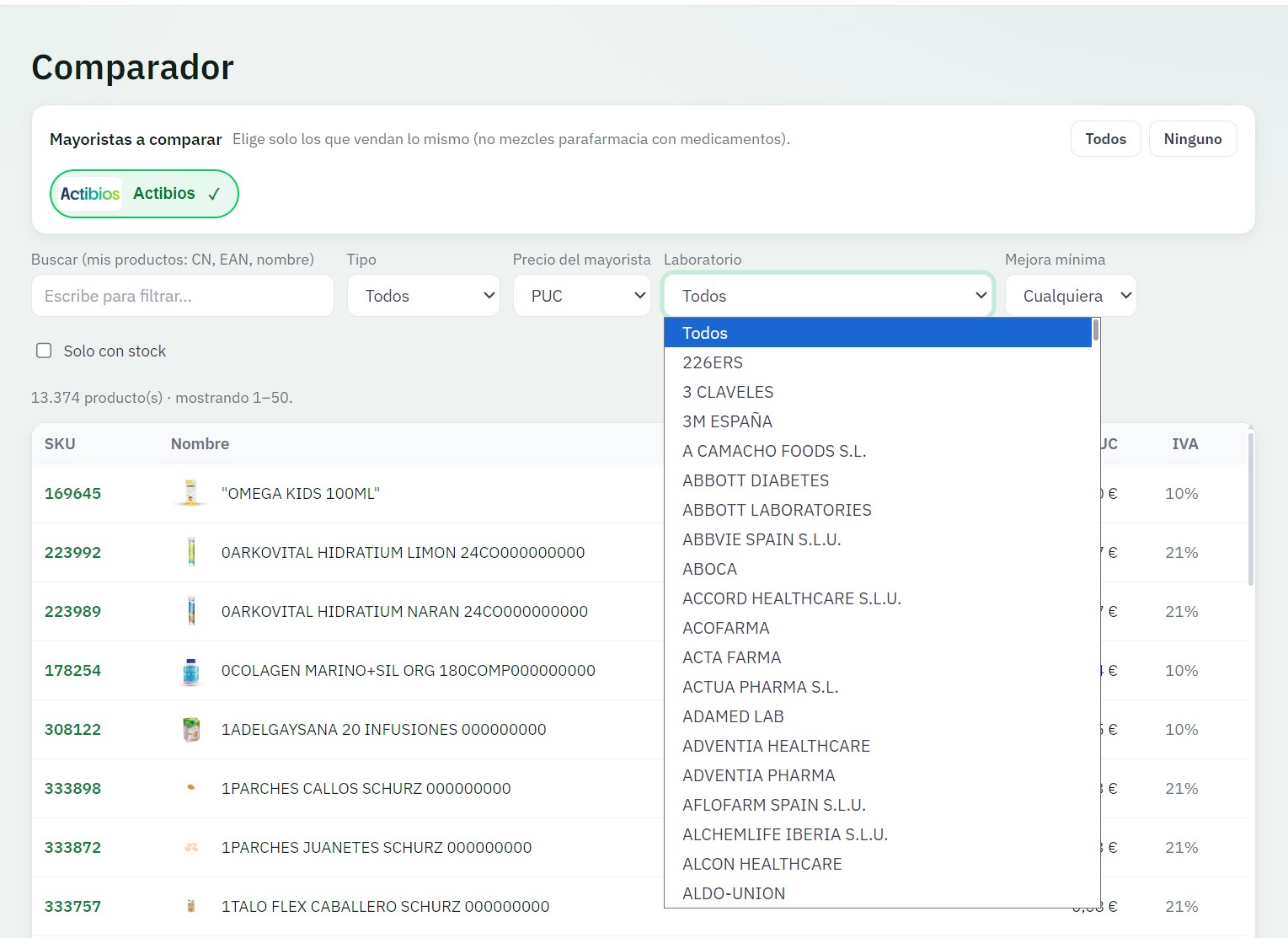Click the products table scrollbar thumb

(1251, 509)
